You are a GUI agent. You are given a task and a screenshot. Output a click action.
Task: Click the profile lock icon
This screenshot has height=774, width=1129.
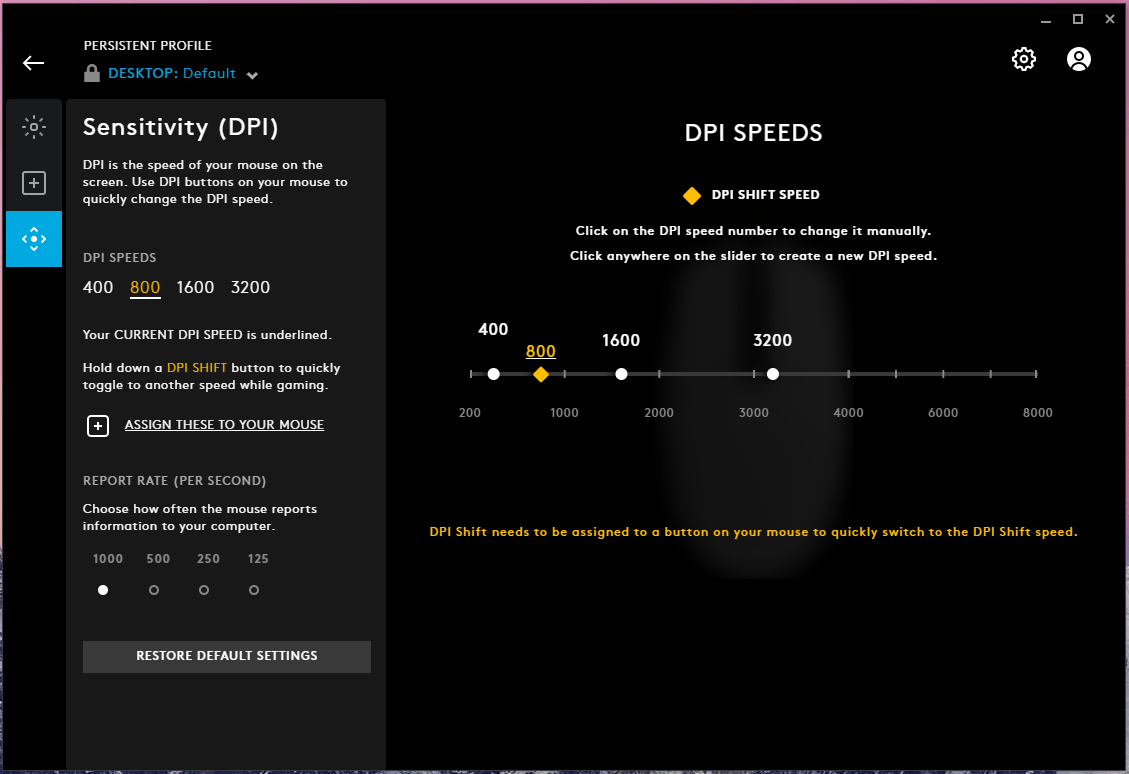pyautogui.click(x=91, y=73)
